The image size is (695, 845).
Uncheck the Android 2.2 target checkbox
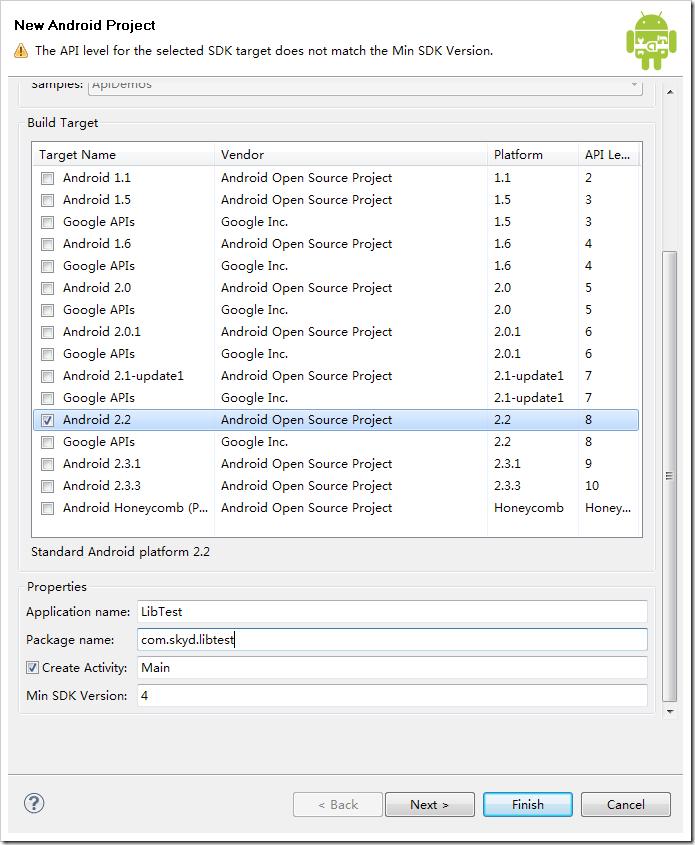tap(47, 420)
